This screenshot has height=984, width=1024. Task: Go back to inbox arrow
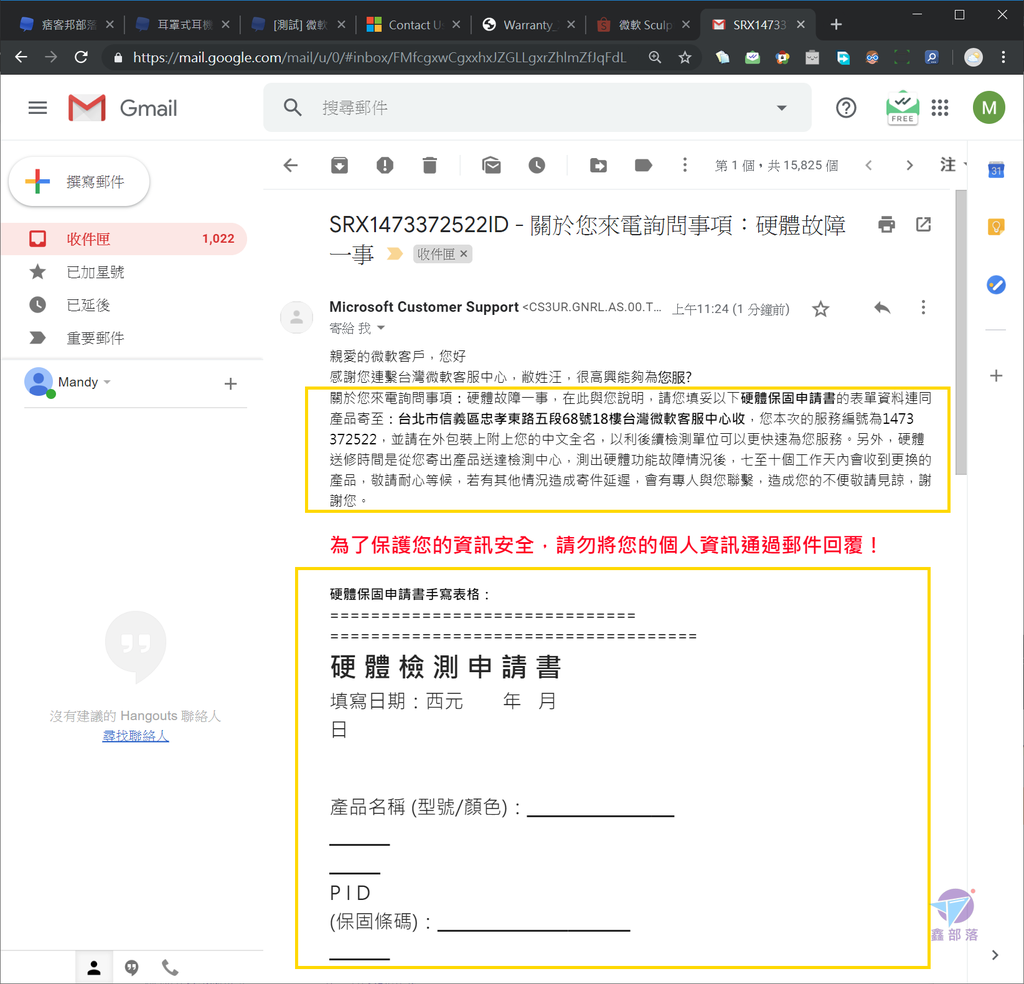291,165
